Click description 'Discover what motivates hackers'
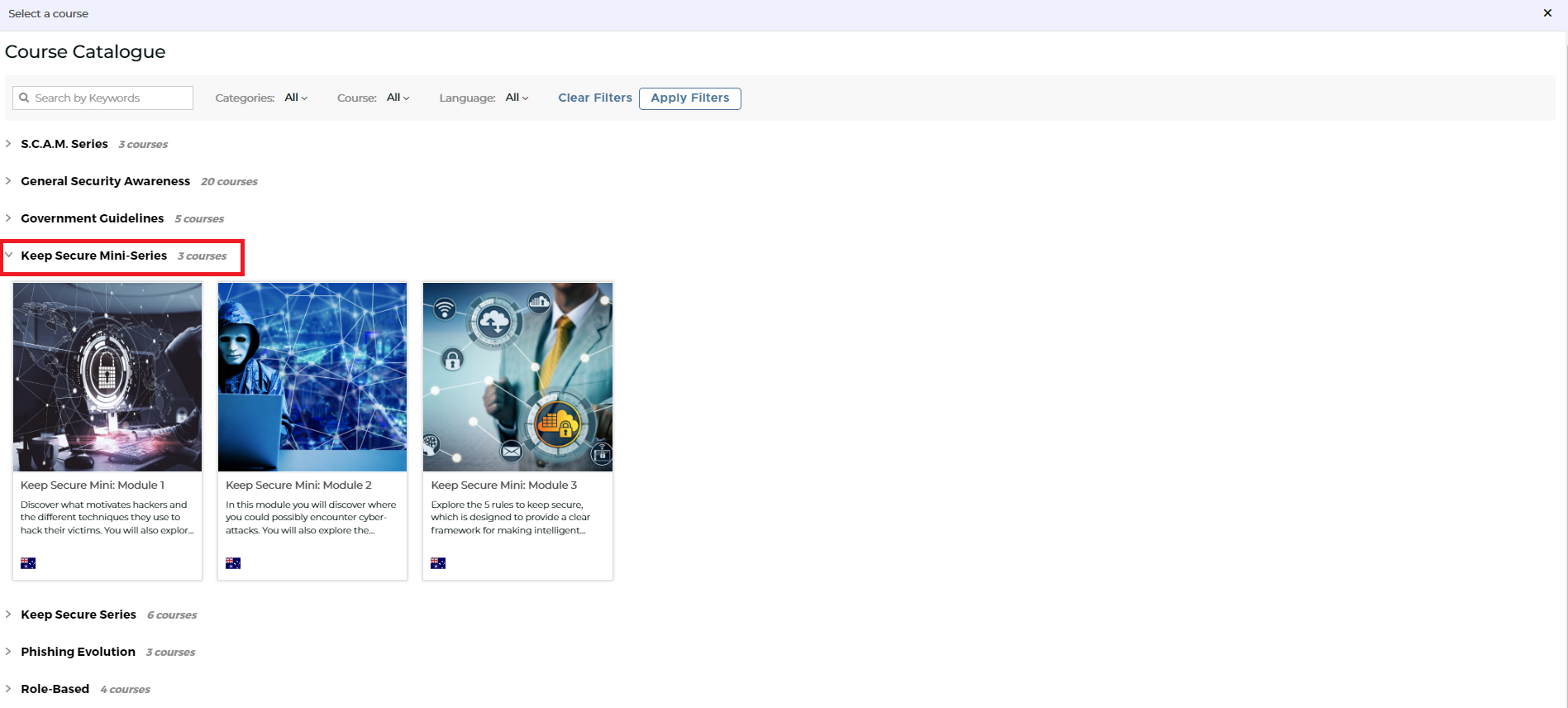This screenshot has height=708, width=1568. (x=107, y=518)
